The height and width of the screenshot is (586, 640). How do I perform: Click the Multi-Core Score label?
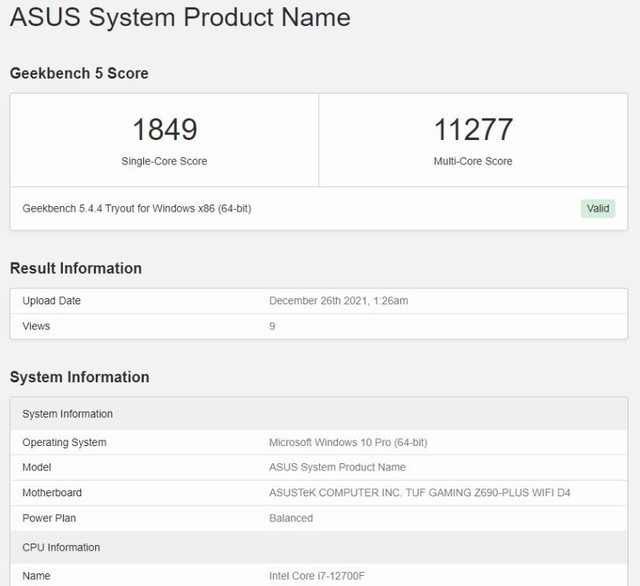[x=473, y=161]
